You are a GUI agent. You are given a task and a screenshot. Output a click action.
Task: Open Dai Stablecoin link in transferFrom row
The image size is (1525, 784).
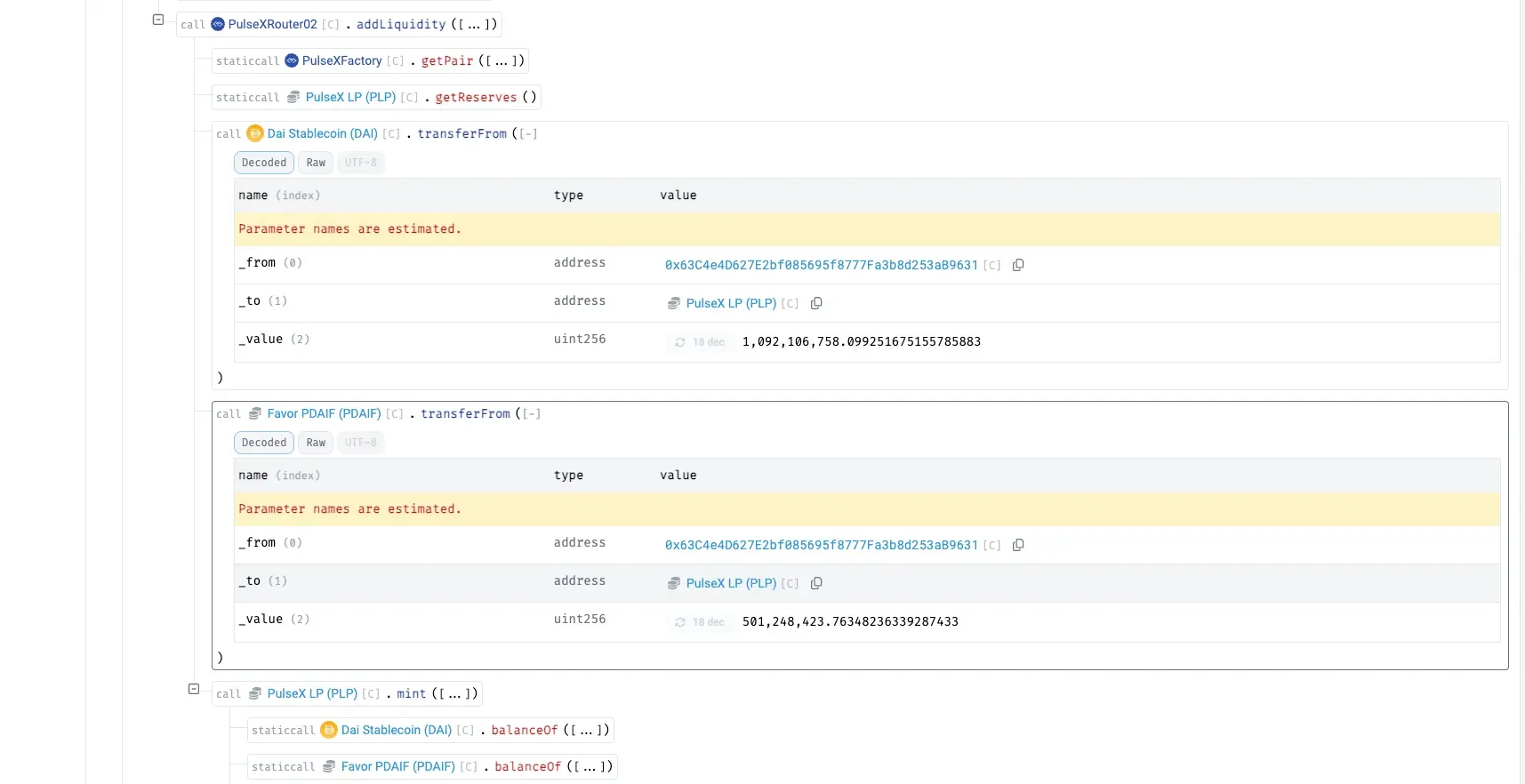(x=323, y=134)
